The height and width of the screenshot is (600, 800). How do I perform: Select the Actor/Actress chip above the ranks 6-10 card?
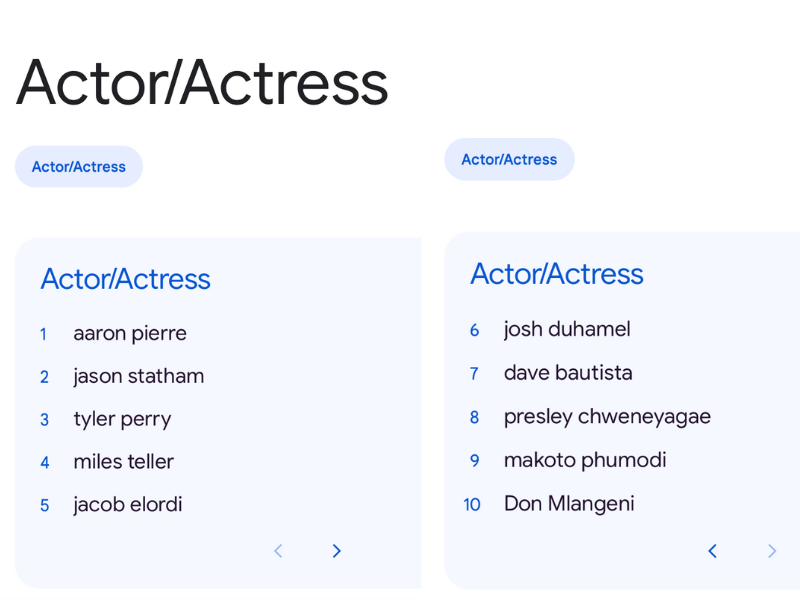click(x=509, y=160)
